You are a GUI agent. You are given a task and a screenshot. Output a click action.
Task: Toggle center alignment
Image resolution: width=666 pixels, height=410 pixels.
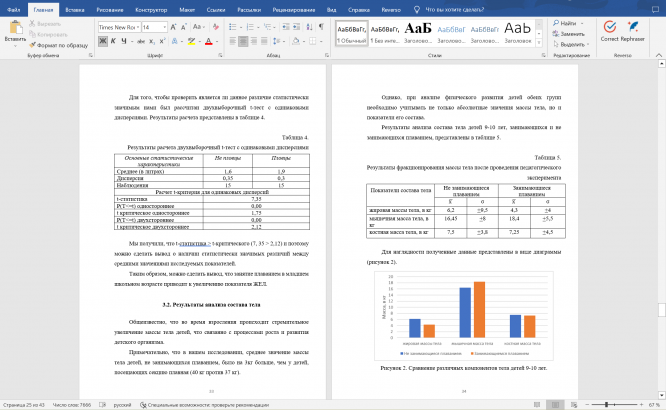coord(243,41)
